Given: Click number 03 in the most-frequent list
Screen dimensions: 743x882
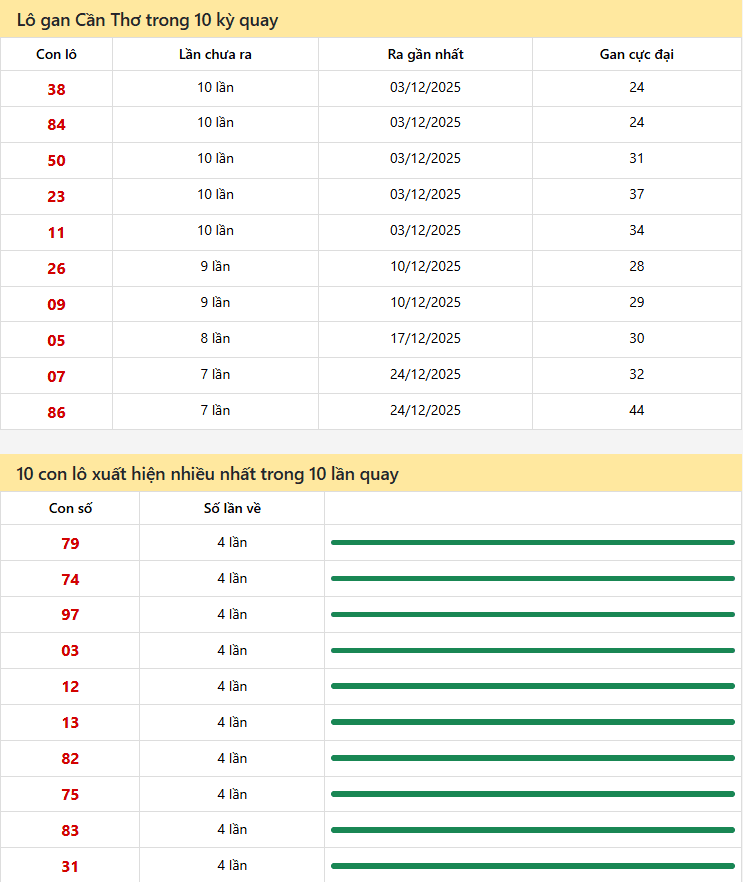Looking at the screenshot, I should [x=70, y=651].
